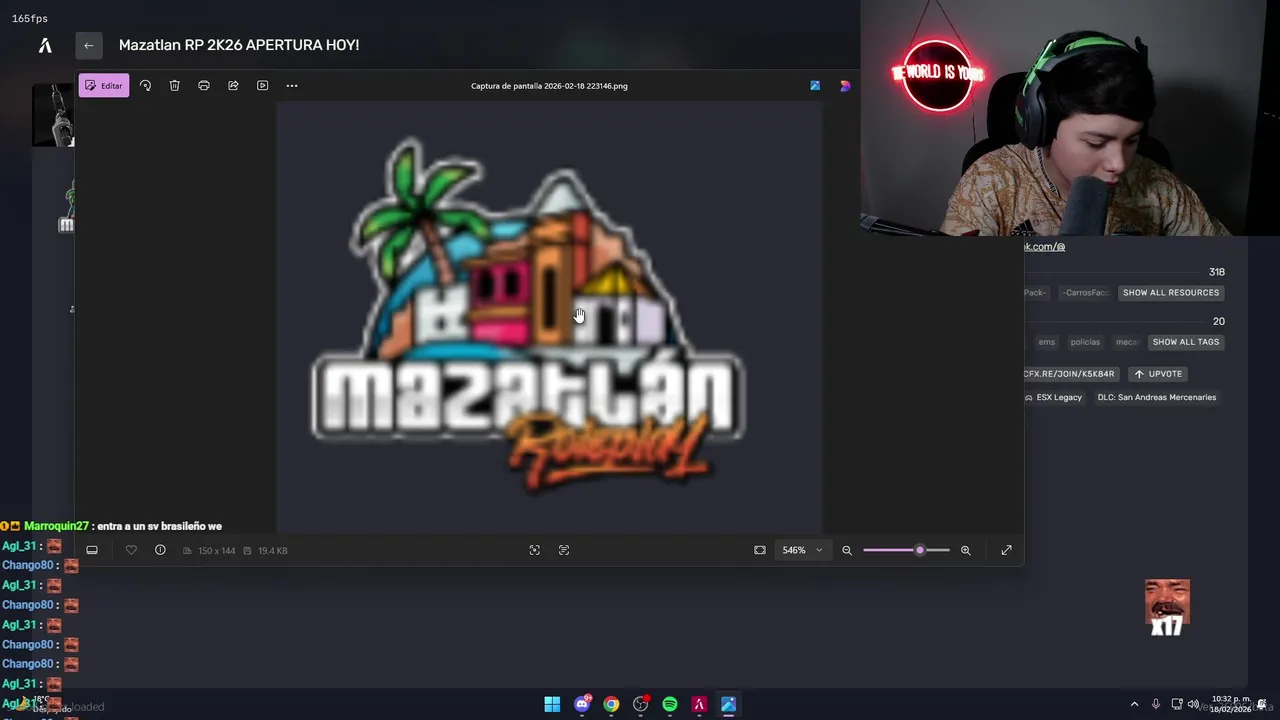
Task: Select the policias tag
Action: coord(1085,342)
